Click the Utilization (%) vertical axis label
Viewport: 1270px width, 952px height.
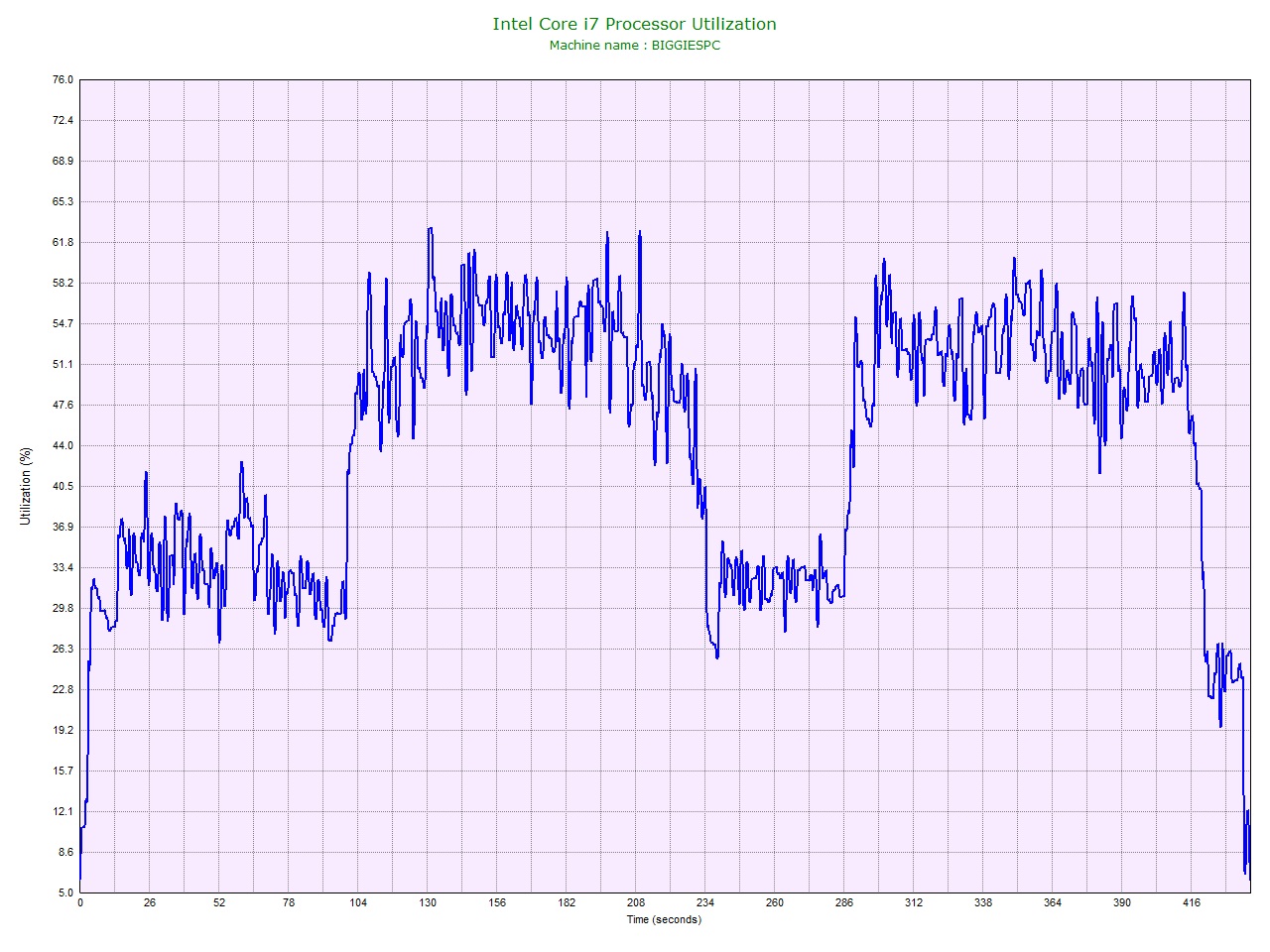(x=26, y=486)
